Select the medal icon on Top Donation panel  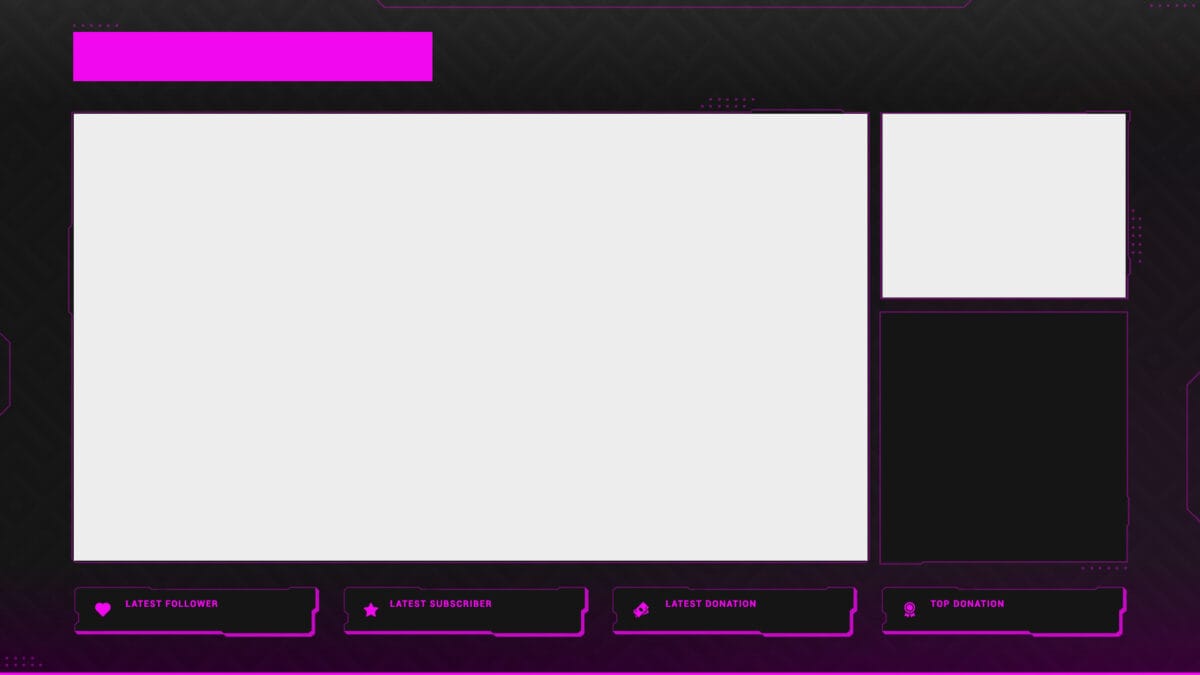point(908,608)
